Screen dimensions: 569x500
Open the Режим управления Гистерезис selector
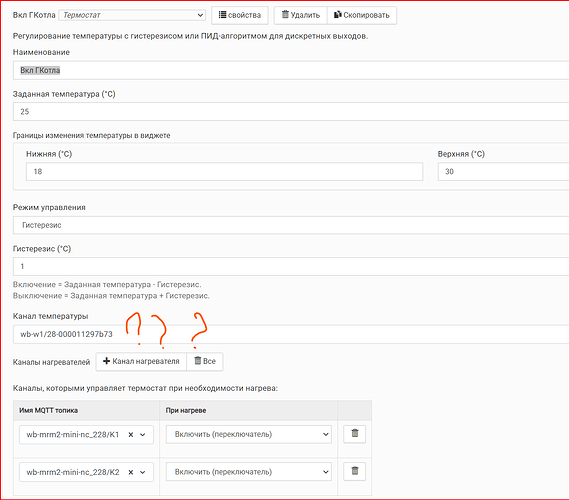pos(291,225)
